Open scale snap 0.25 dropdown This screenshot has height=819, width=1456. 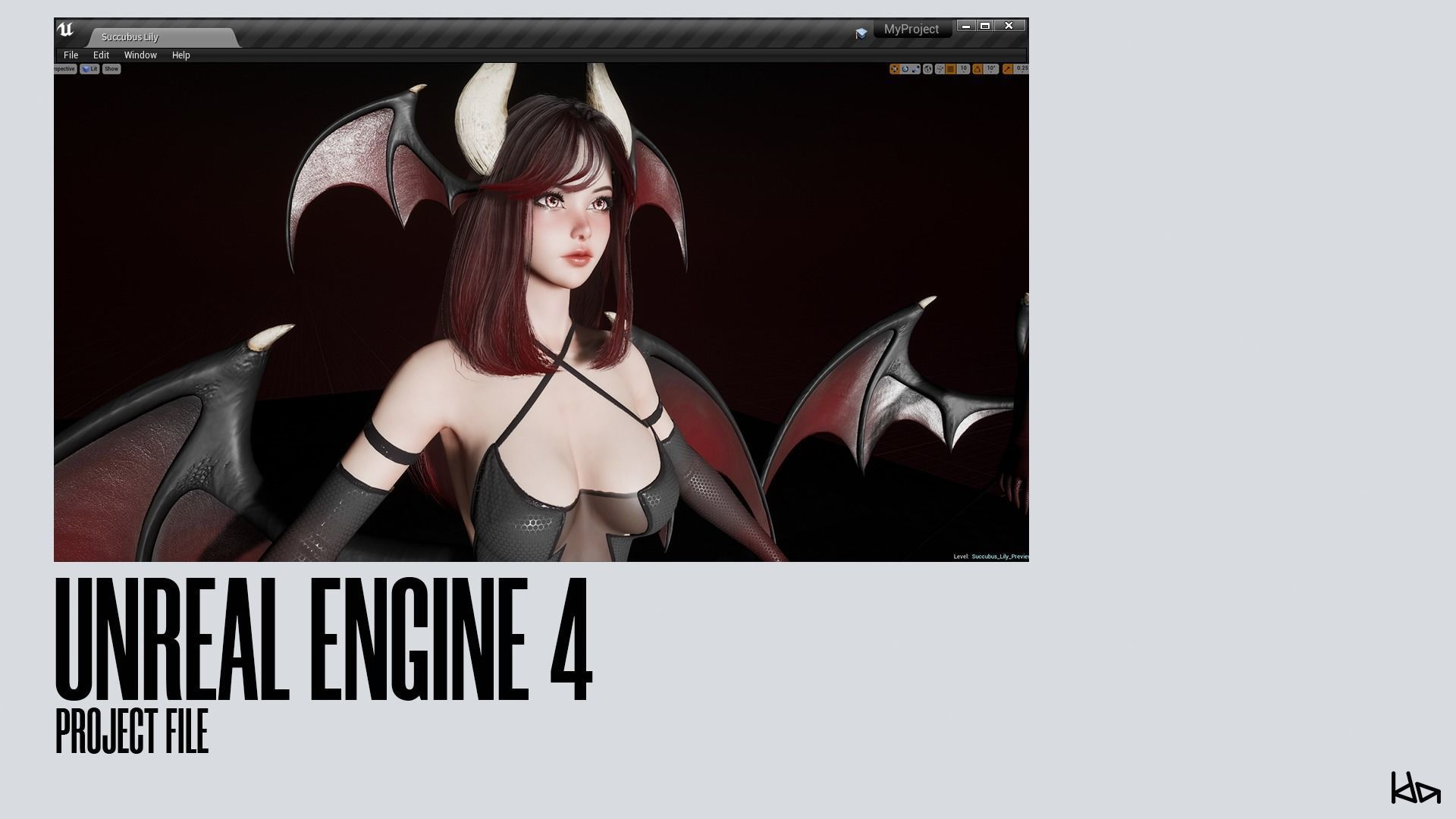pyautogui.click(x=1021, y=69)
